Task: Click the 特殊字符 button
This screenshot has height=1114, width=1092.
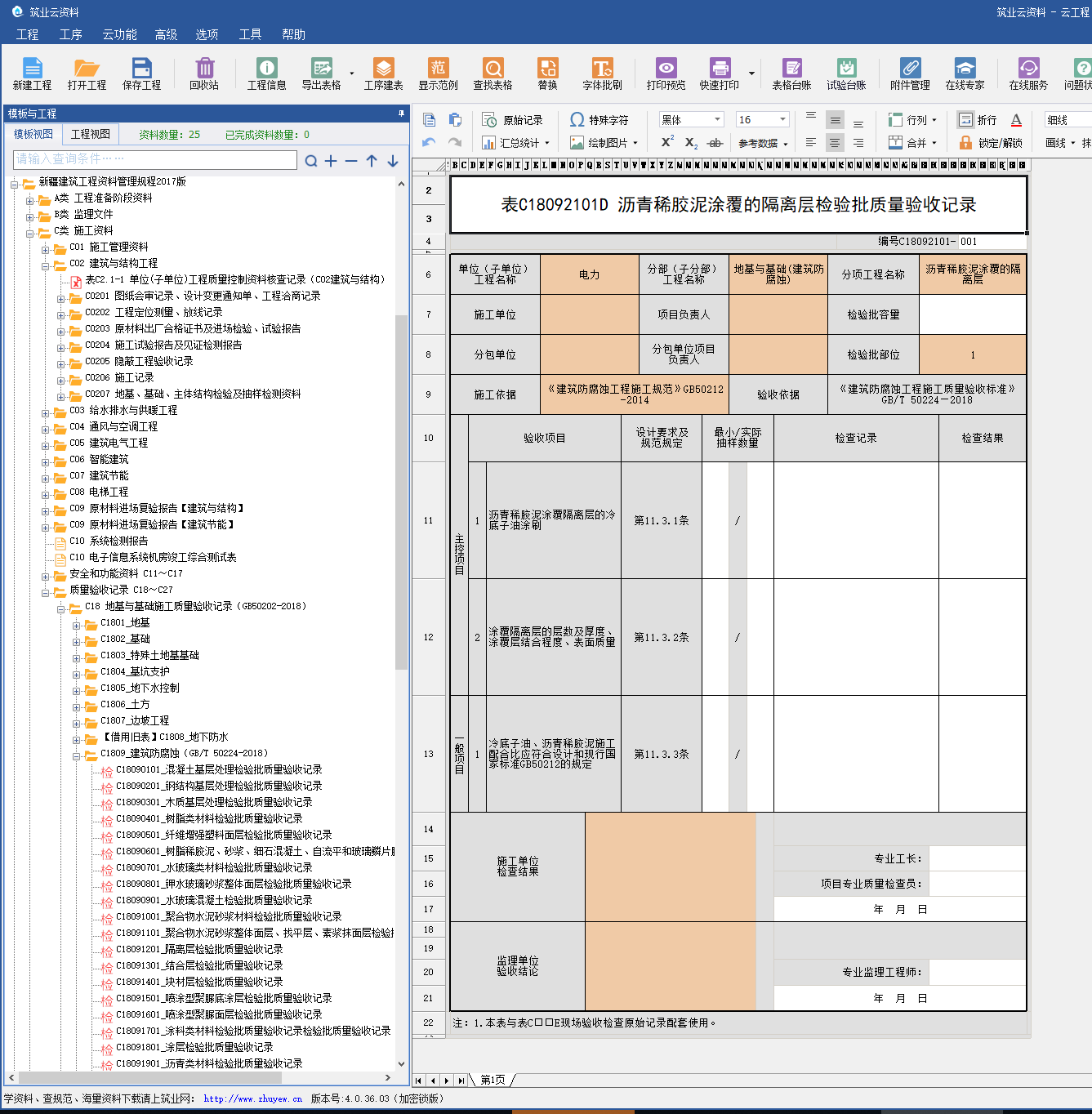Action: tap(599, 120)
